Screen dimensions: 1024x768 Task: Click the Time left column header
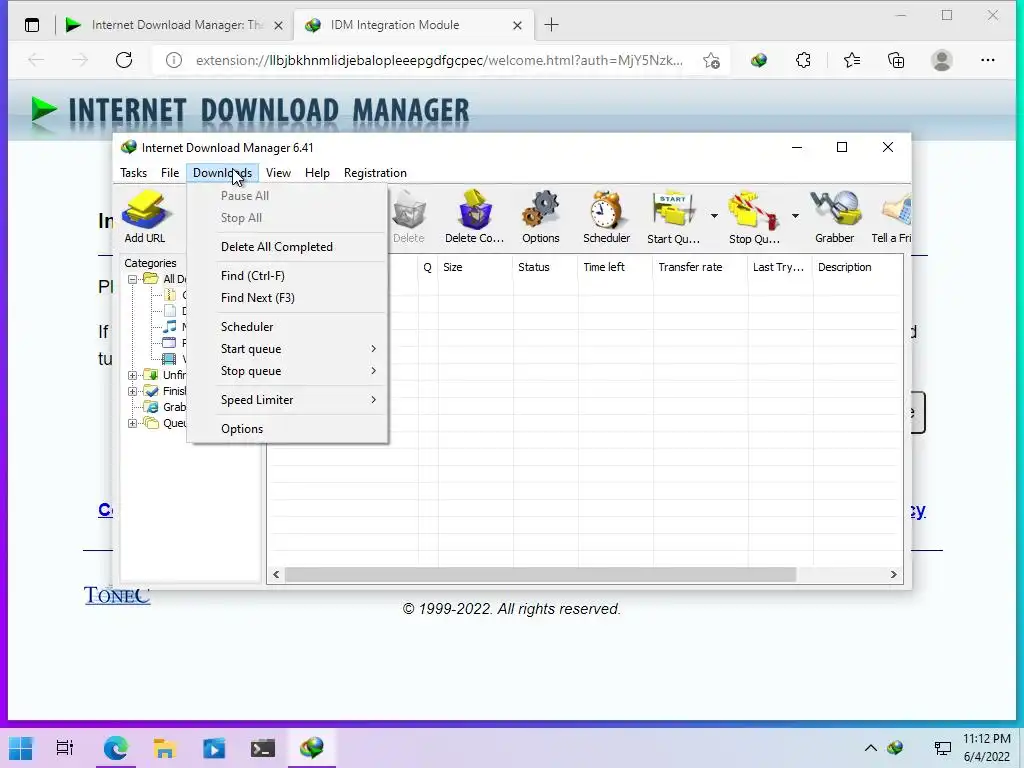click(615, 267)
